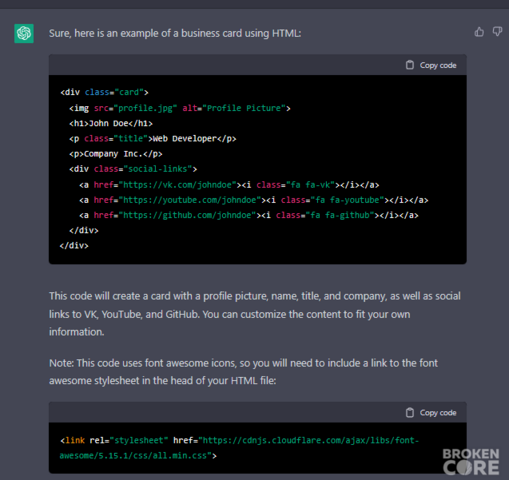Click the thumbs up feedback icon
This screenshot has width=509, height=480.
(479, 32)
